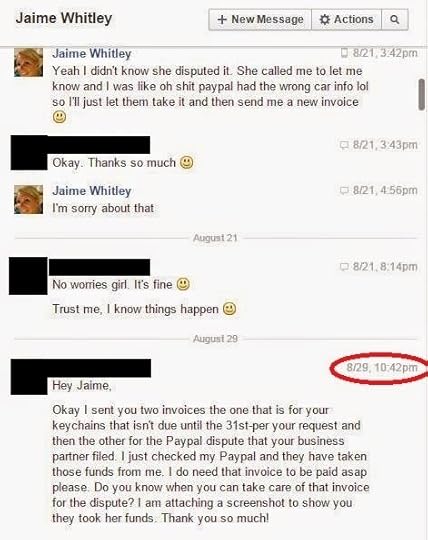Click the chat icon beside 8/21, 4:56pm
The height and width of the screenshot is (540, 428).
[344, 190]
